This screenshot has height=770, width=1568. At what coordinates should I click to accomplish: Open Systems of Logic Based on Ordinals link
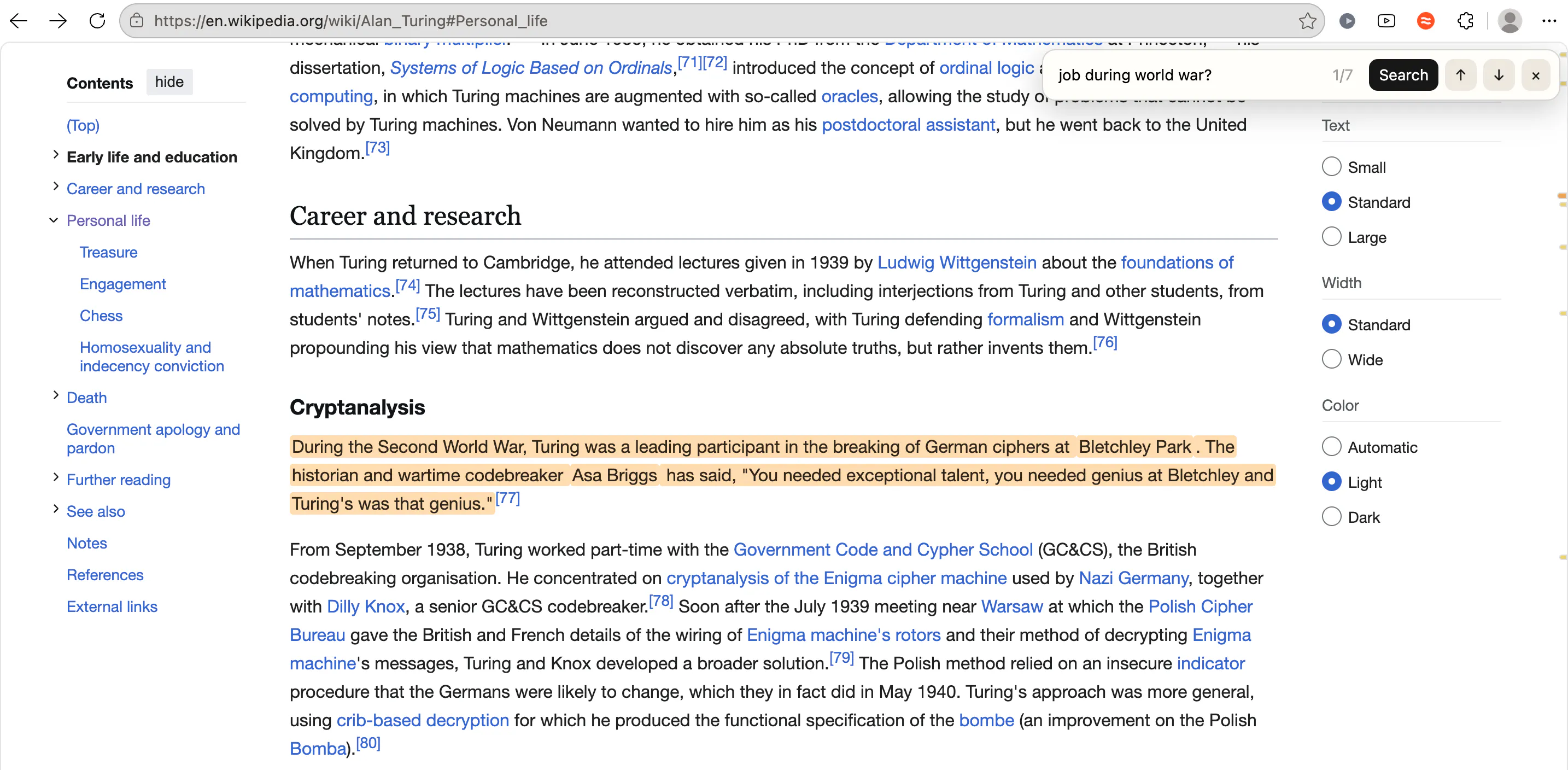click(x=531, y=68)
